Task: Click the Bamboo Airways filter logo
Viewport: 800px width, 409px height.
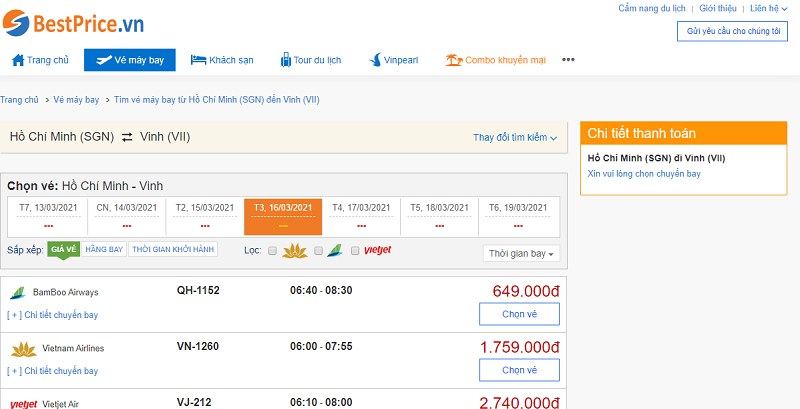Action: click(x=335, y=250)
